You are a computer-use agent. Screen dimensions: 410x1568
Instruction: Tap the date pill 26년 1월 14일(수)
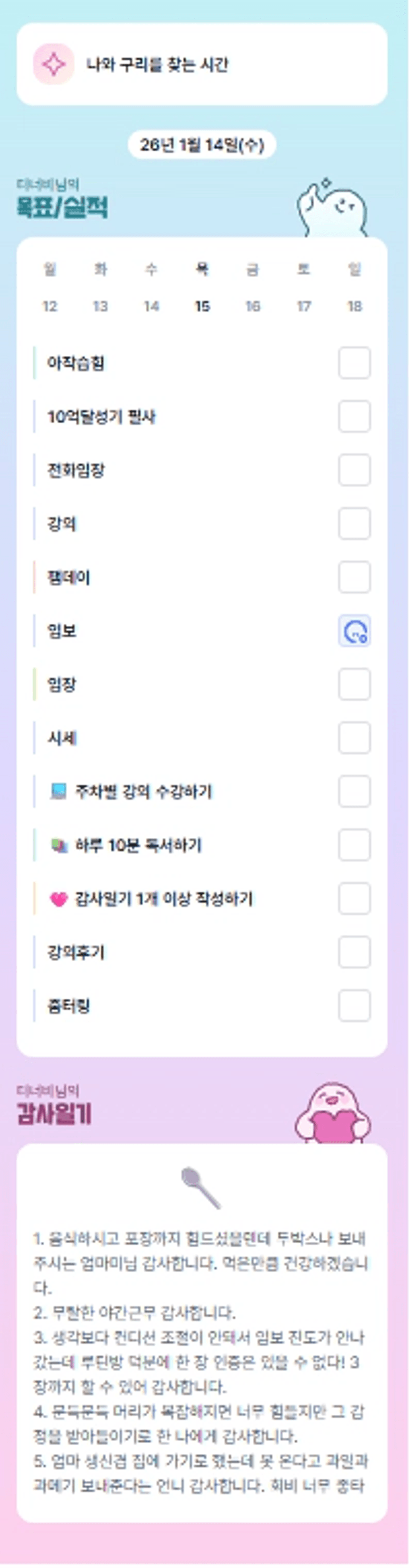point(201,145)
